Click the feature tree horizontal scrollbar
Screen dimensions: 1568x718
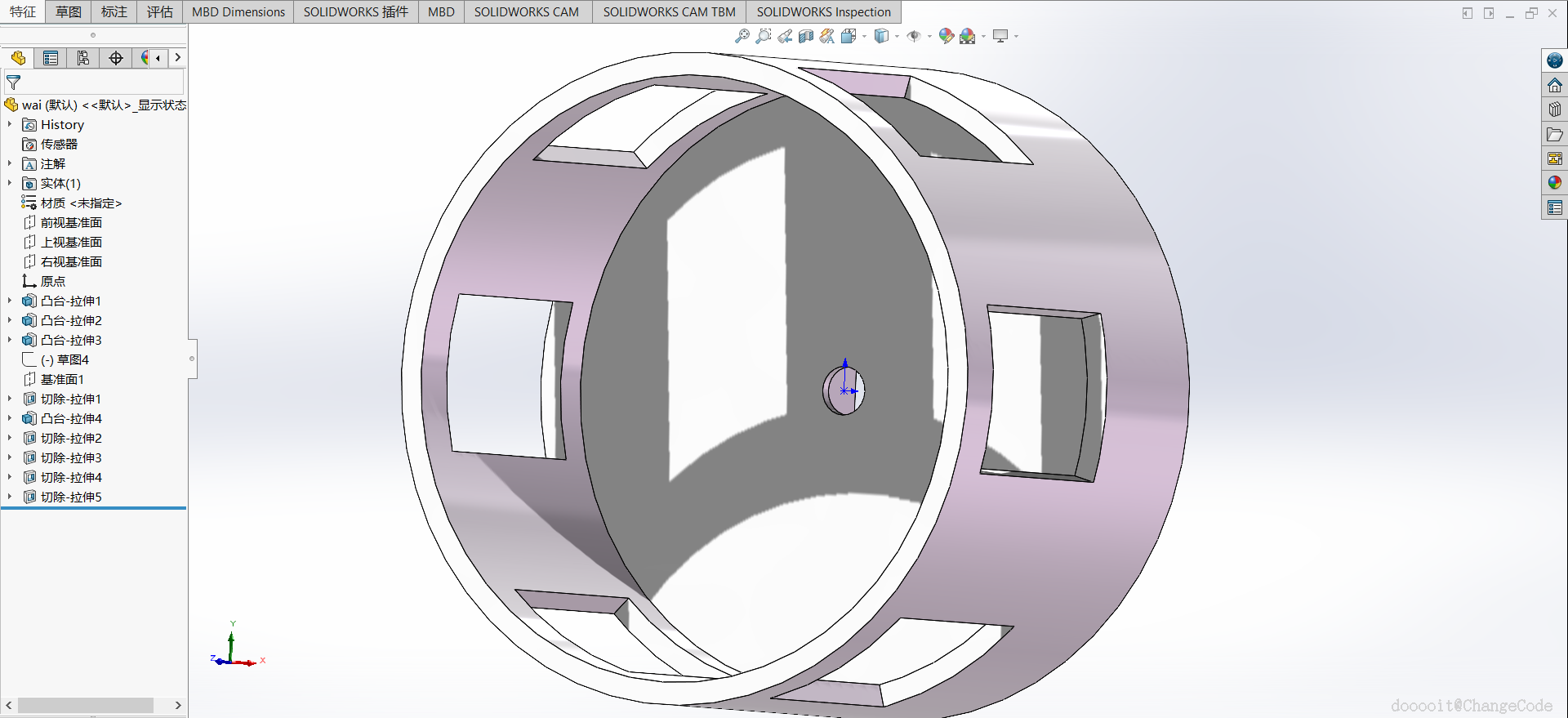(x=86, y=705)
